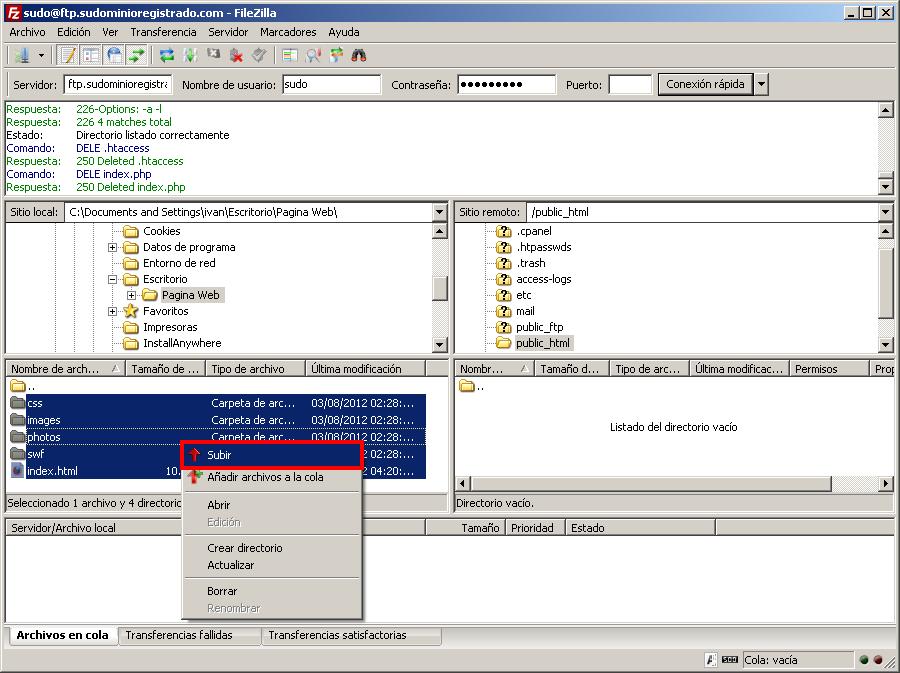Click the cancel current operation icon

pos(214,55)
